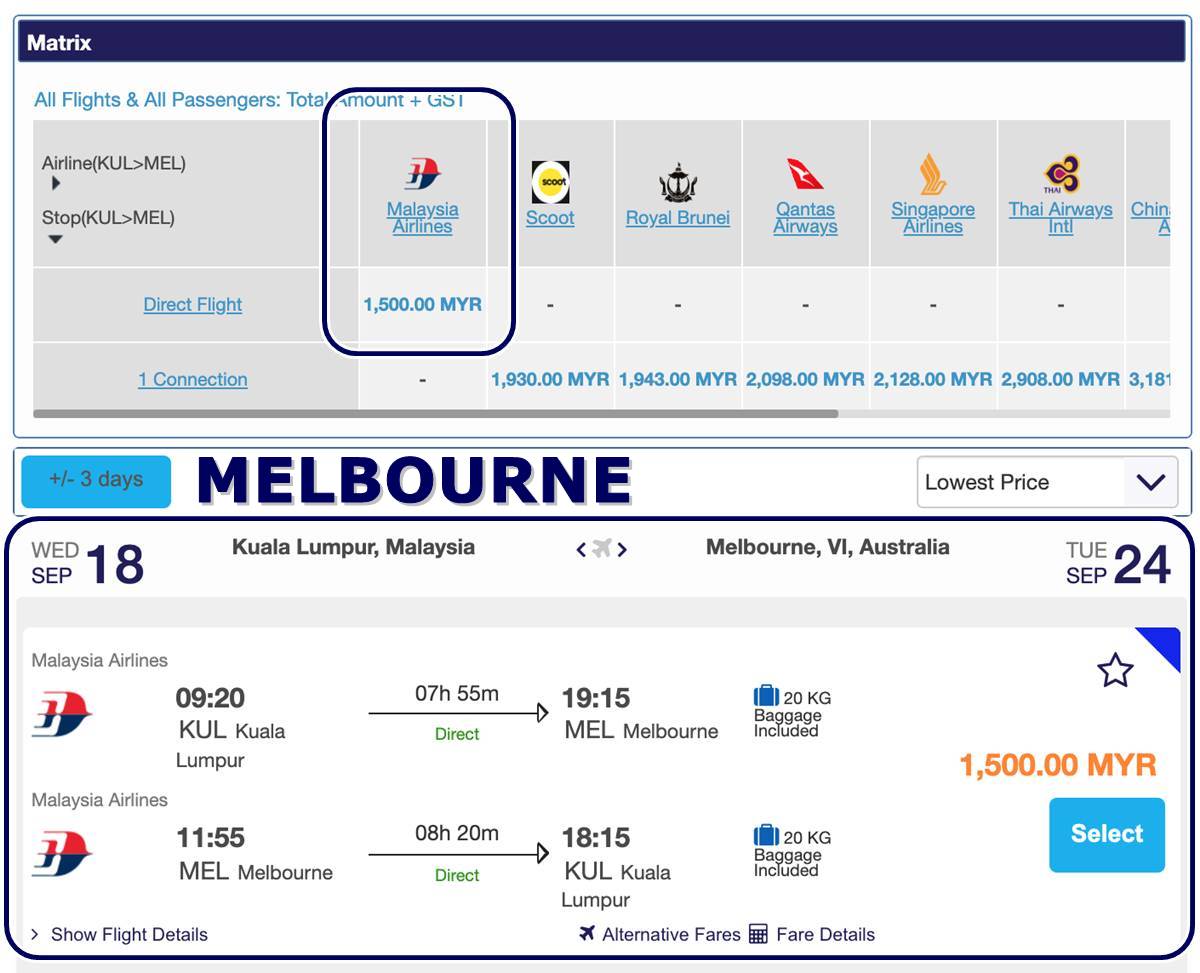This screenshot has height=973, width=1200.
Task: Click the TUE SEP 24 return date
Action: coord(1118,563)
